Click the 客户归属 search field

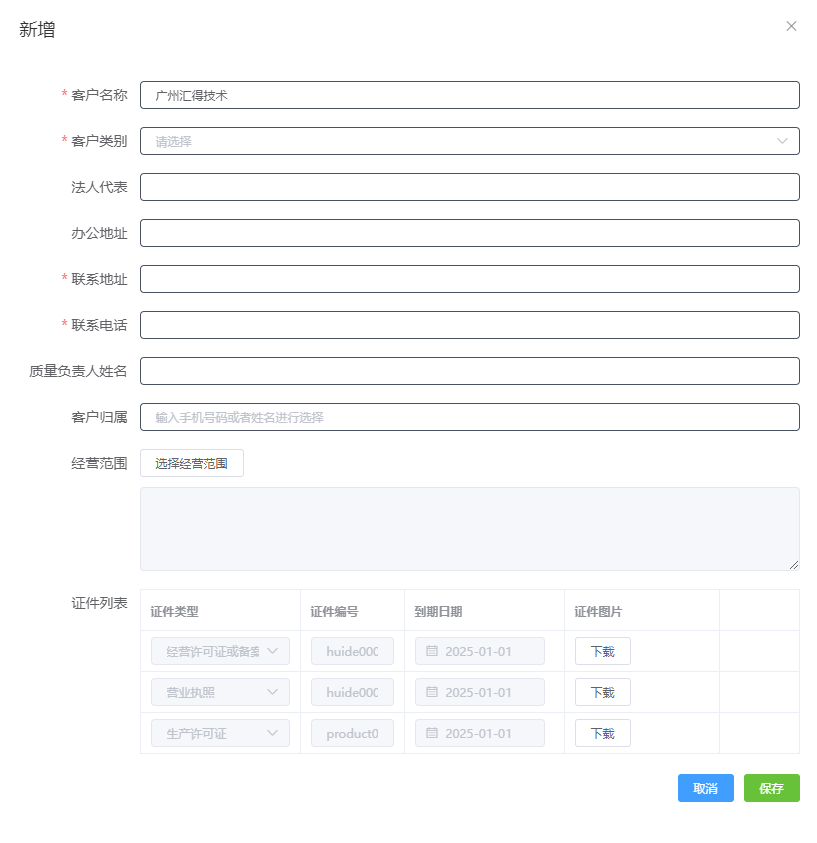(x=470, y=417)
